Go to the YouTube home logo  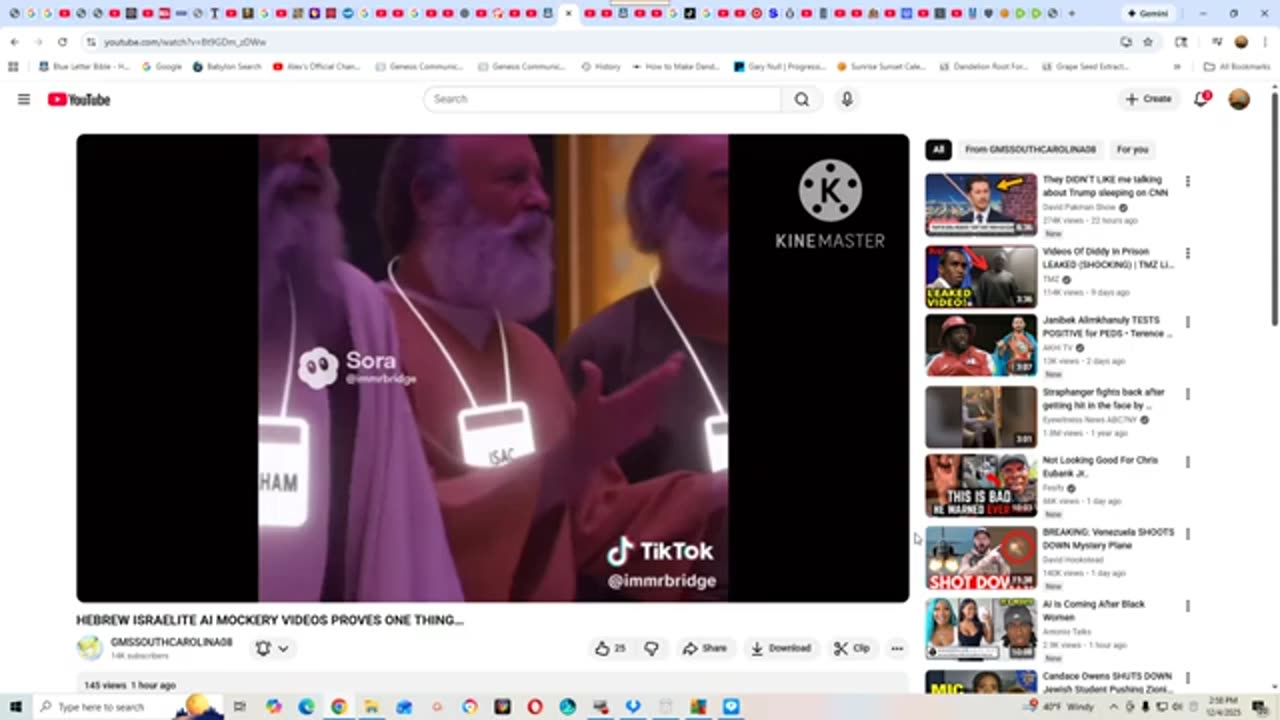pyautogui.click(x=79, y=99)
